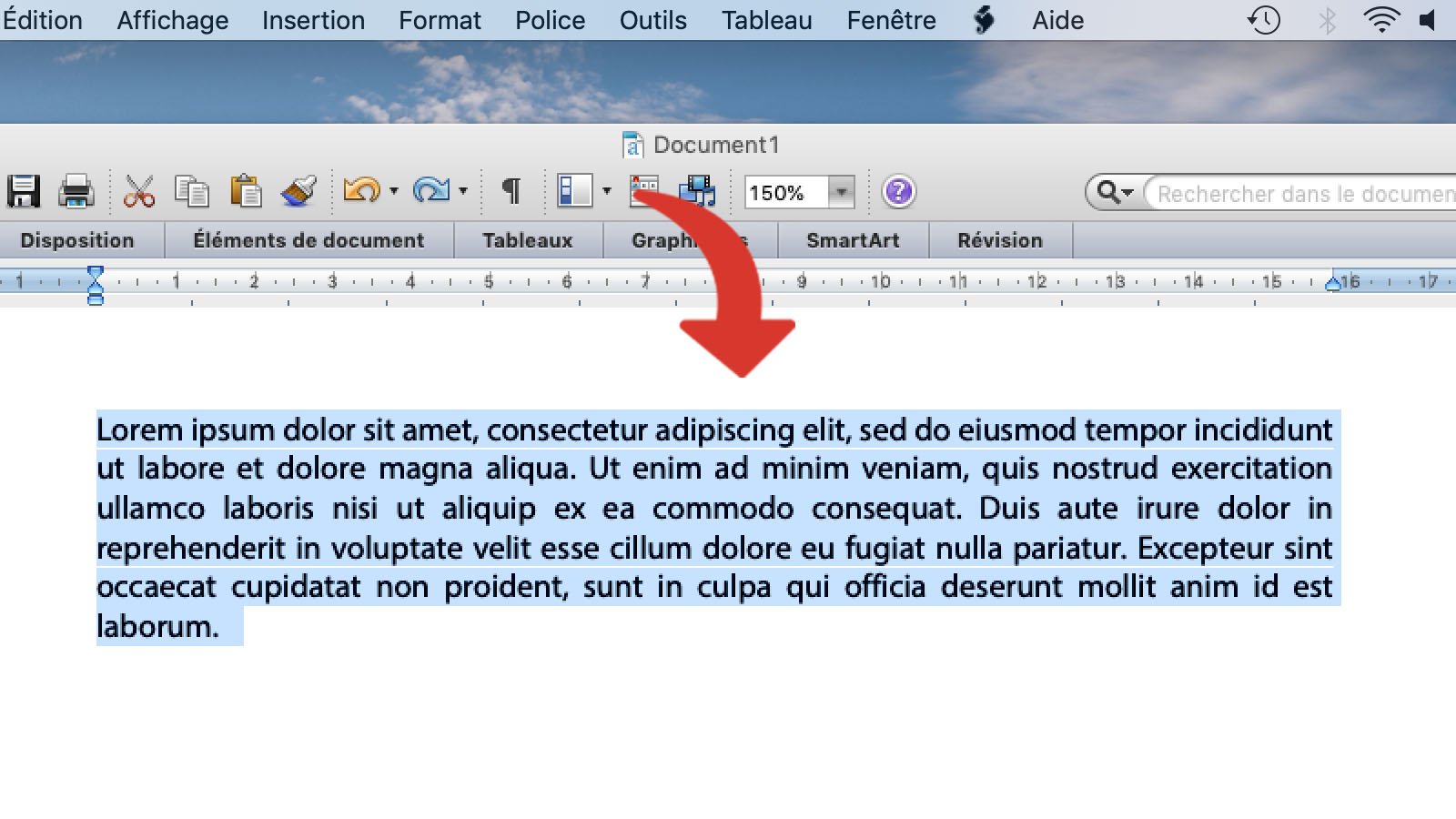Select the Format Painter brush
1456x819 pixels.
[297, 192]
